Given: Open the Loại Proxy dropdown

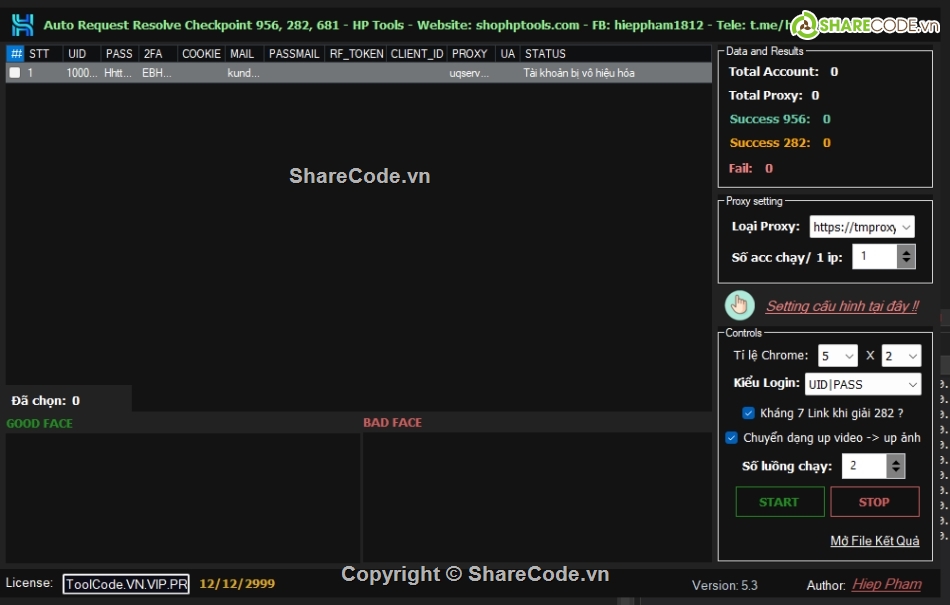Looking at the screenshot, I should click(862, 227).
